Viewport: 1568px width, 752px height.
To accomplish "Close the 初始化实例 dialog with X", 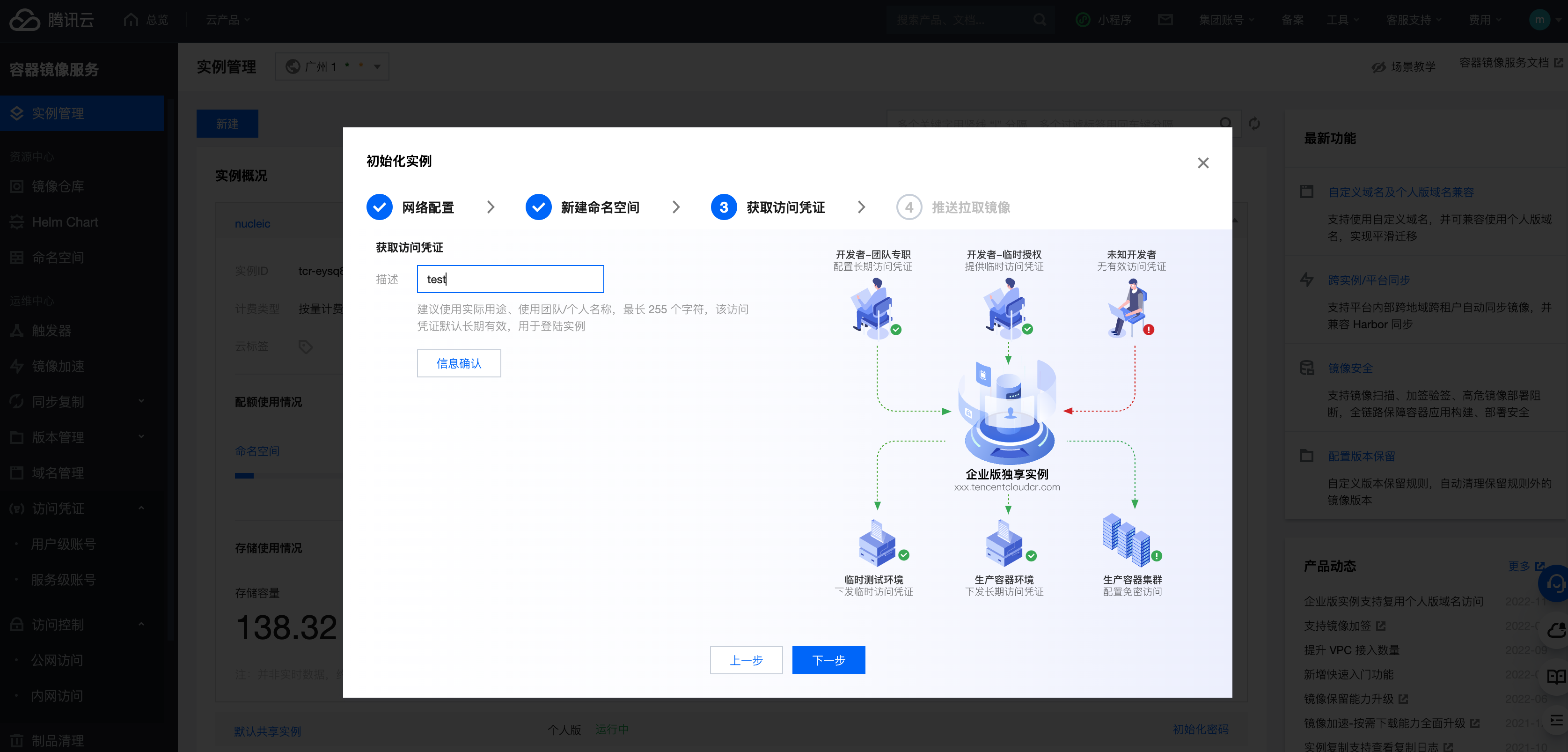I will 1203,162.
